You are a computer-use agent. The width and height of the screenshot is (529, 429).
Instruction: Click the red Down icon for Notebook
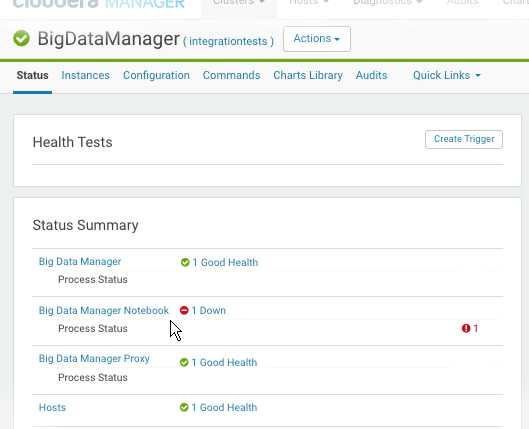[184, 310]
